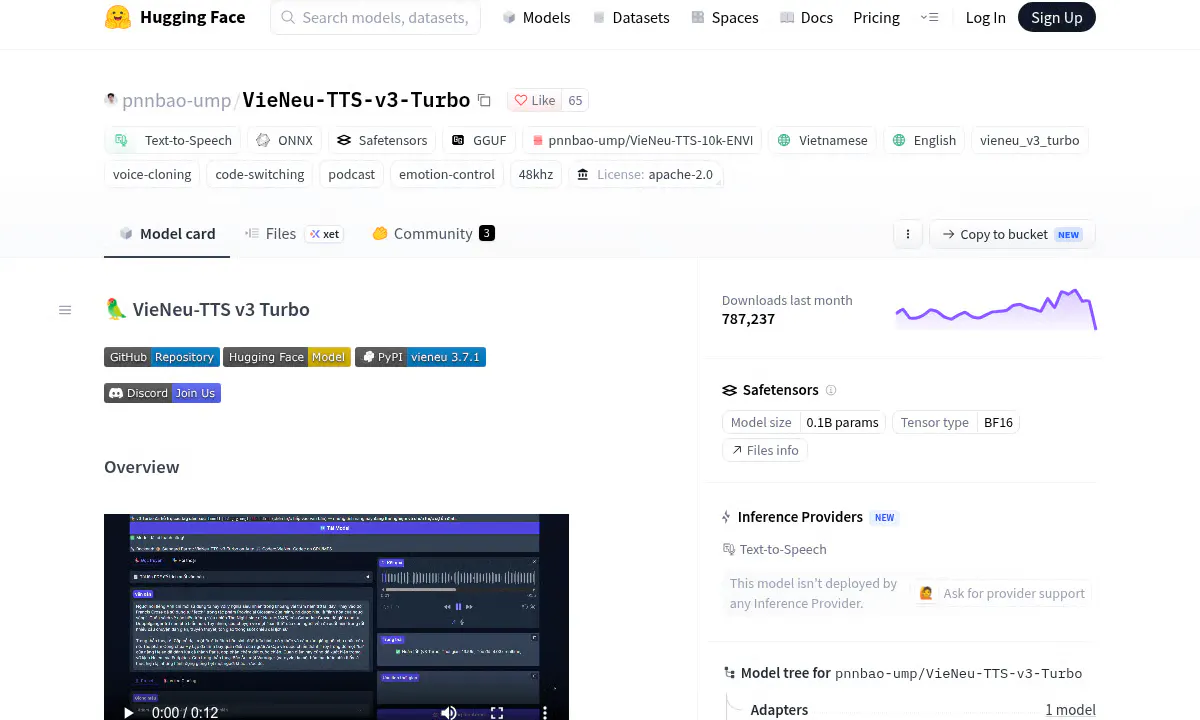The width and height of the screenshot is (1200, 720).
Task: Click the Sign Up button
Action: click(1057, 17)
